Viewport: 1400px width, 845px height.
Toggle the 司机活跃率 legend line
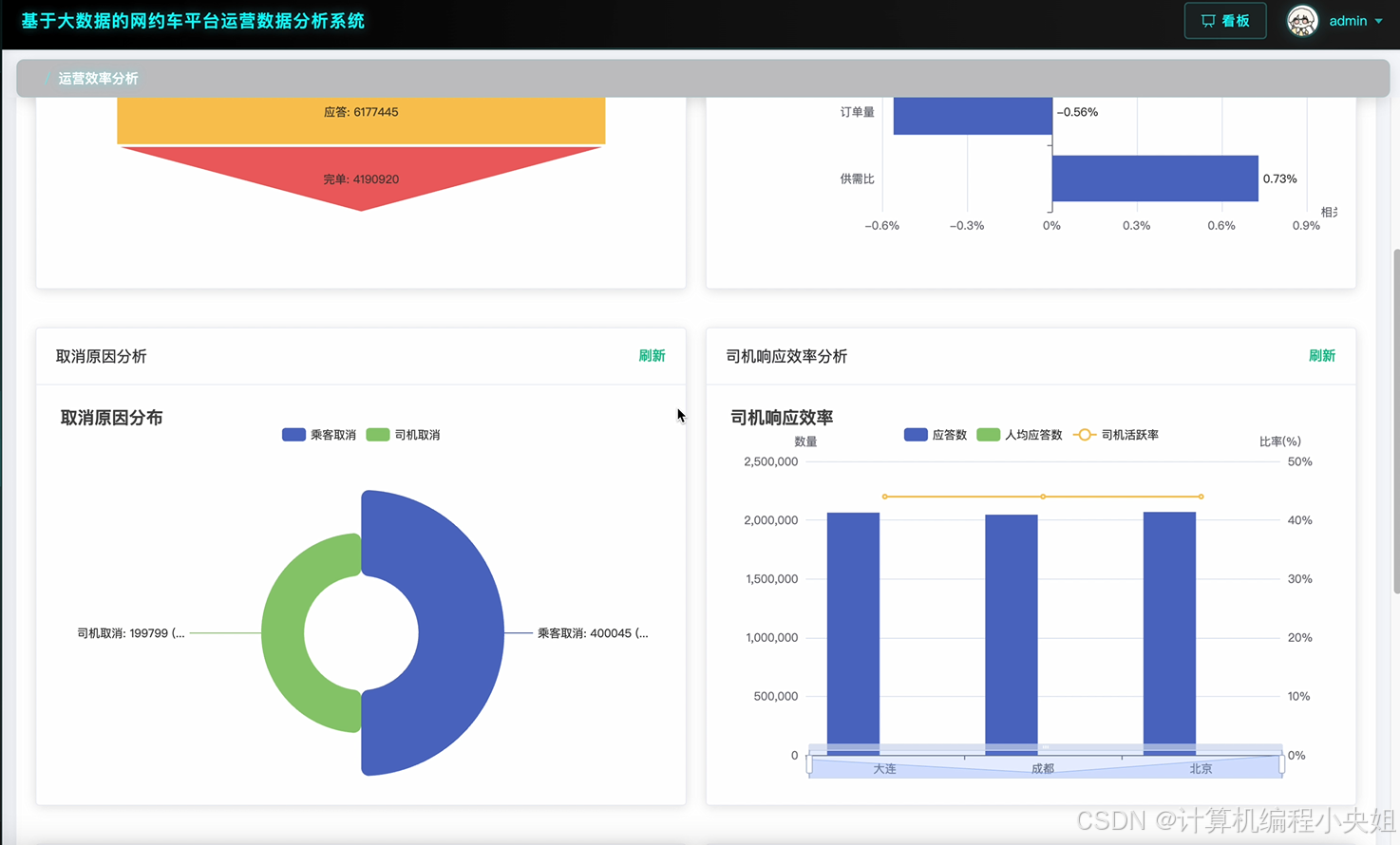point(1116,435)
